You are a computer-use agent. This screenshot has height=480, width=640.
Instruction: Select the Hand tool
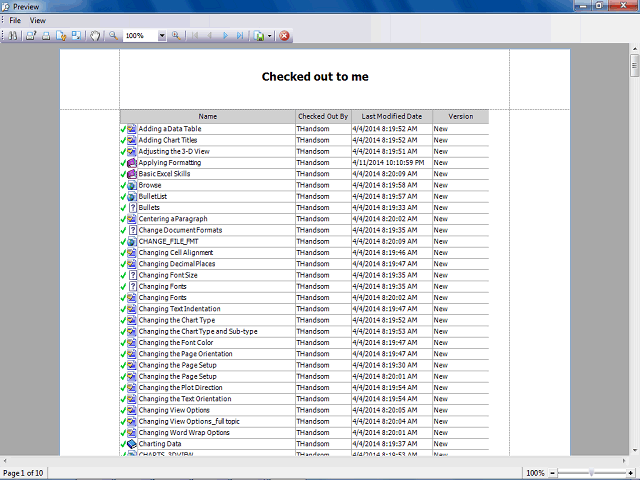(x=95, y=36)
